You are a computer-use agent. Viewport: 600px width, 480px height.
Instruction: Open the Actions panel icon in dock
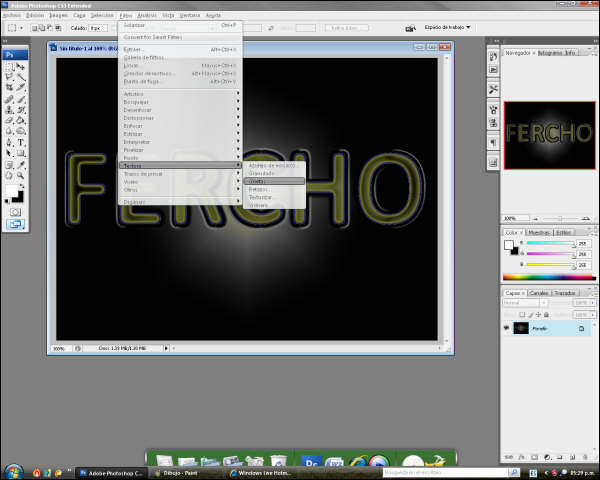pyautogui.click(x=493, y=70)
